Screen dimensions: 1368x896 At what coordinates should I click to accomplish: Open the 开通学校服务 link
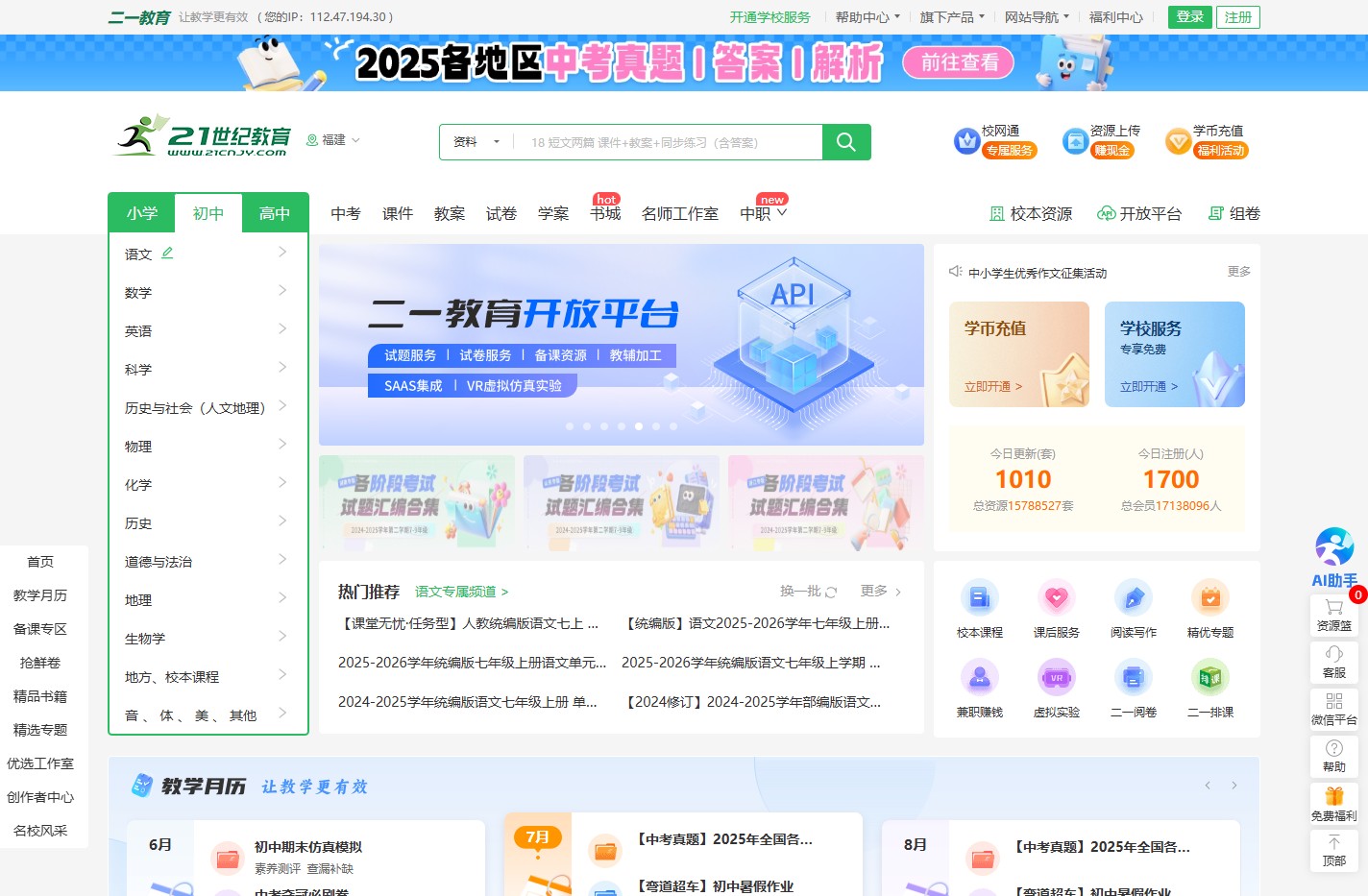(x=769, y=17)
